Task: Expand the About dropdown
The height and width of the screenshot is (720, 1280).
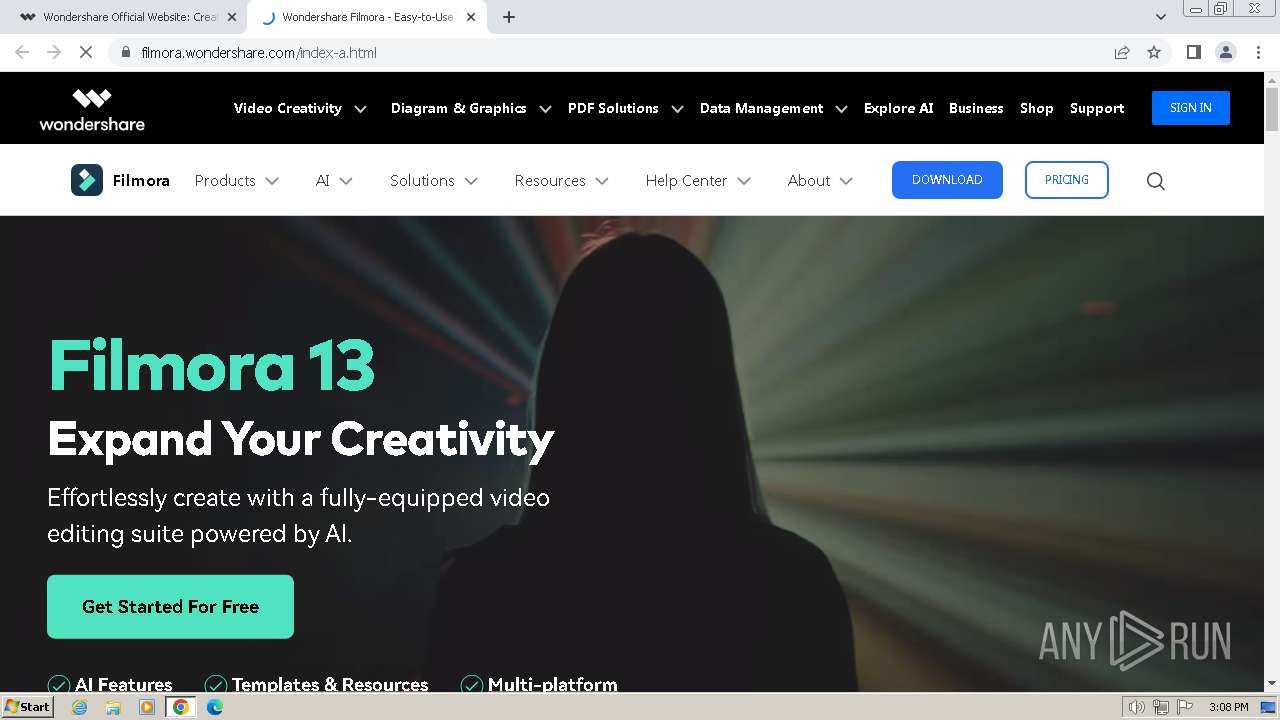Action: point(820,181)
